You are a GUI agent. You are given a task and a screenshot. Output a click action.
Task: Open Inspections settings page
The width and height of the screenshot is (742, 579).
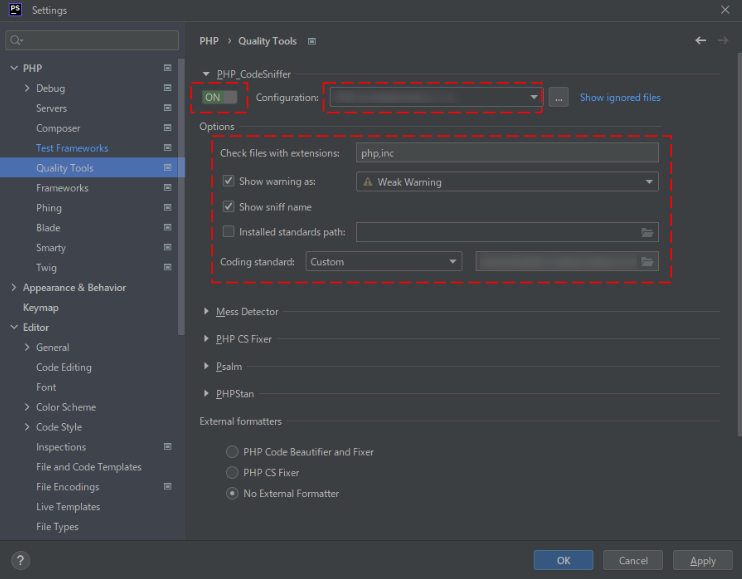click(61, 447)
